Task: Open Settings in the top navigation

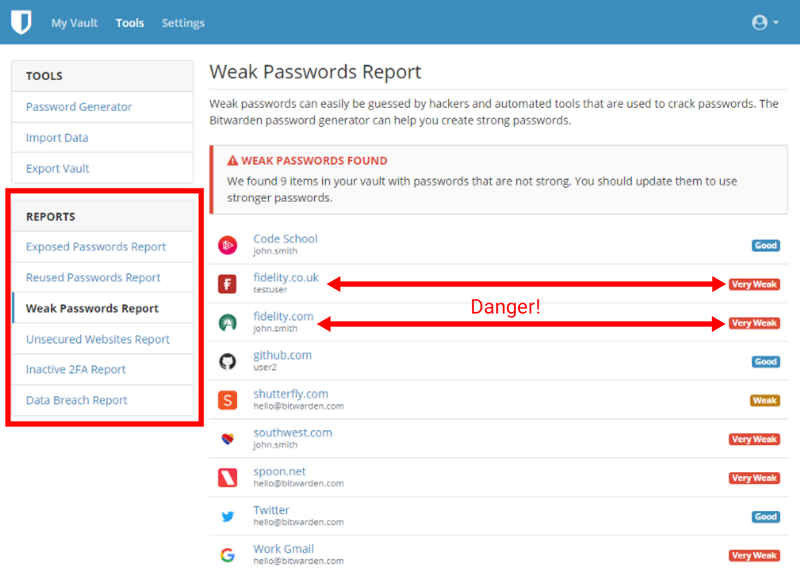Action: [183, 23]
